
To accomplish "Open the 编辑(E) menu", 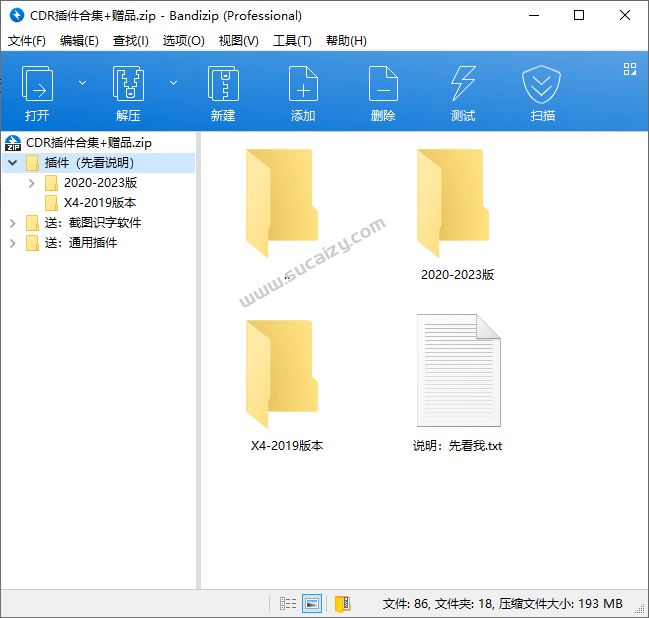I will (x=79, y=41).
